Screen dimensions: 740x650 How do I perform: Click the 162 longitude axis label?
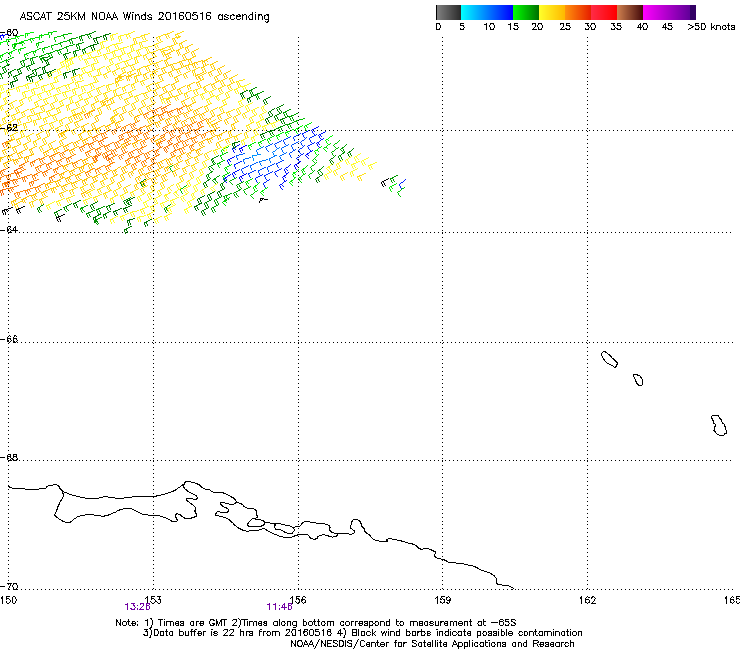(x=588, y=600)
